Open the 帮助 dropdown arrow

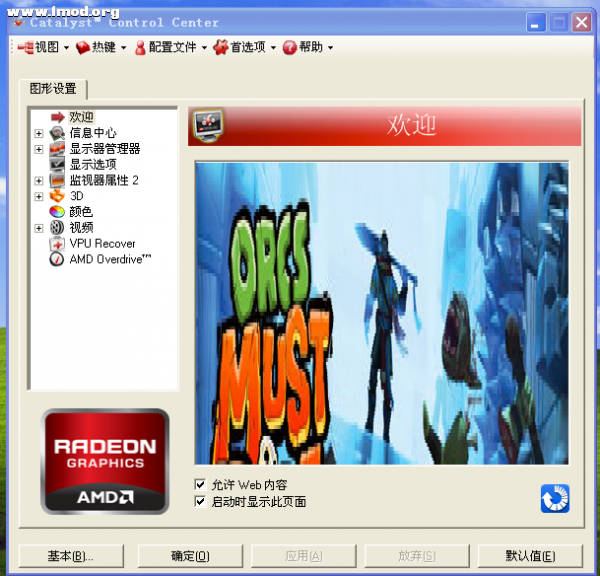(330, 48)
